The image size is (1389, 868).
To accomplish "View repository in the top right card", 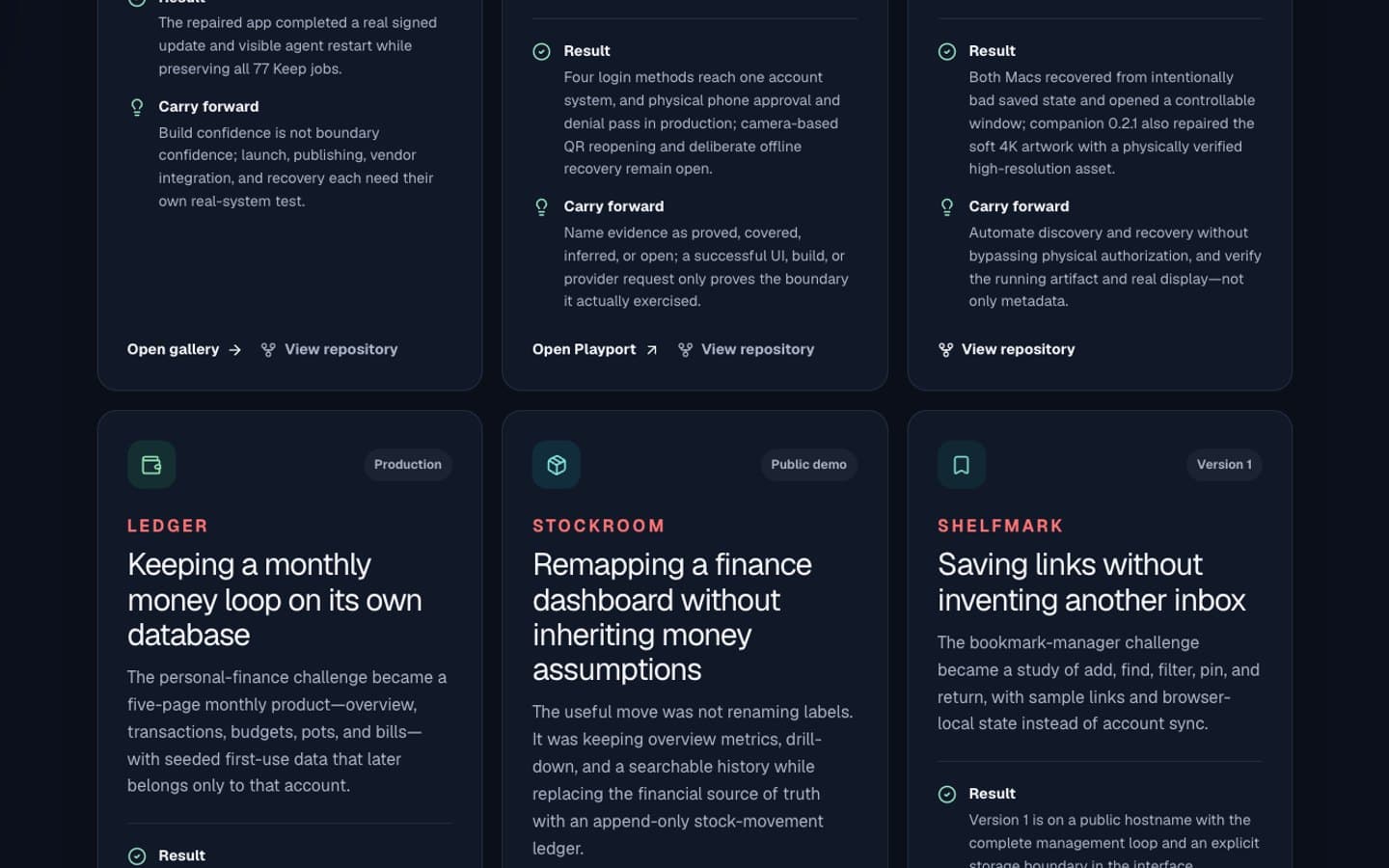I will point(1006,349).
